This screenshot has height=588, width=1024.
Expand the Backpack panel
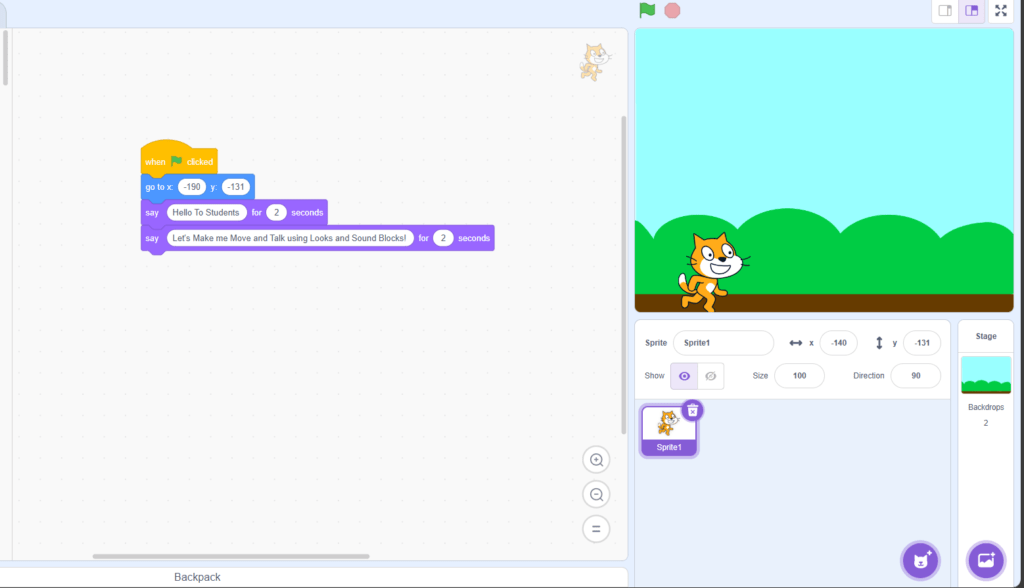[198, 577]
